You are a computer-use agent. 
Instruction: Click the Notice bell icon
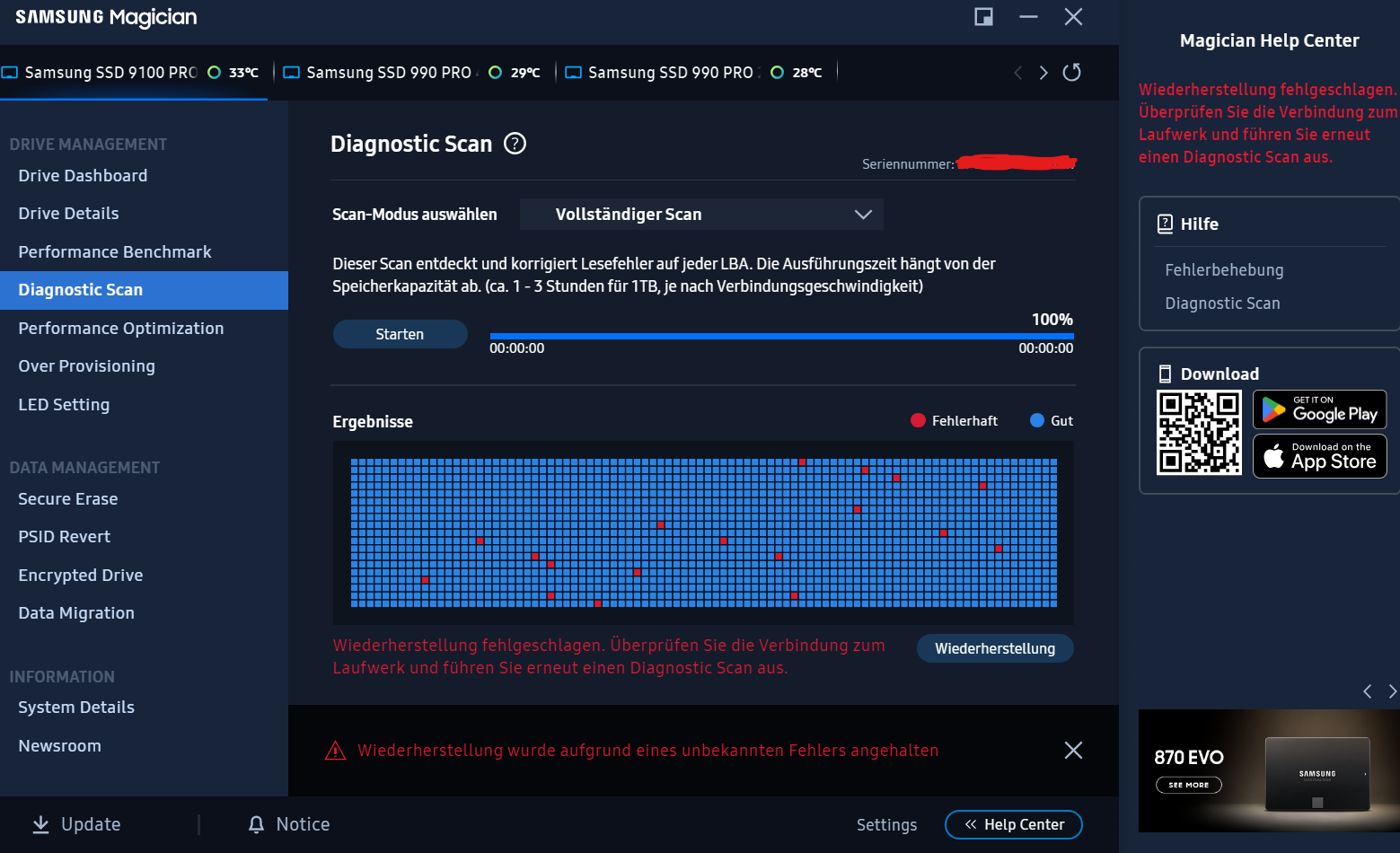coord(257,824)
